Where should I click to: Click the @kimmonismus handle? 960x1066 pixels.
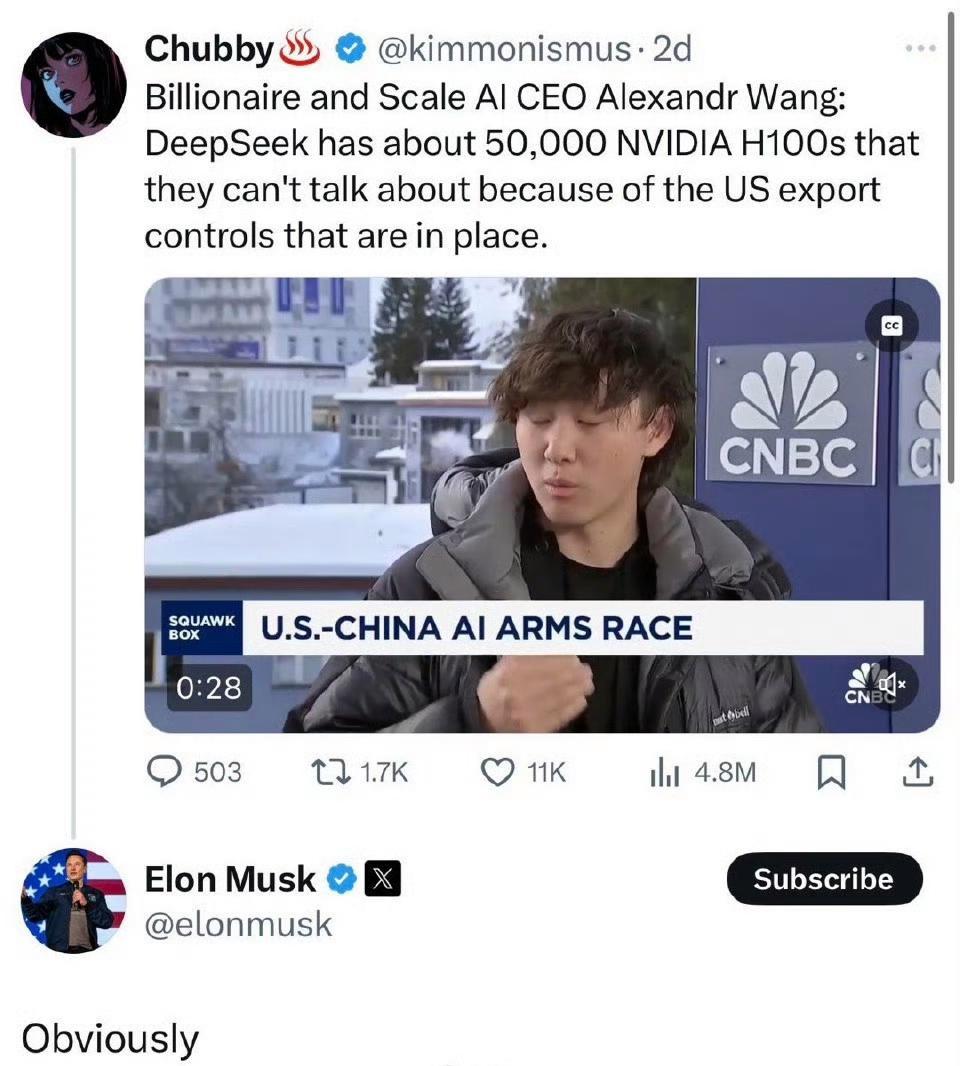504,49
